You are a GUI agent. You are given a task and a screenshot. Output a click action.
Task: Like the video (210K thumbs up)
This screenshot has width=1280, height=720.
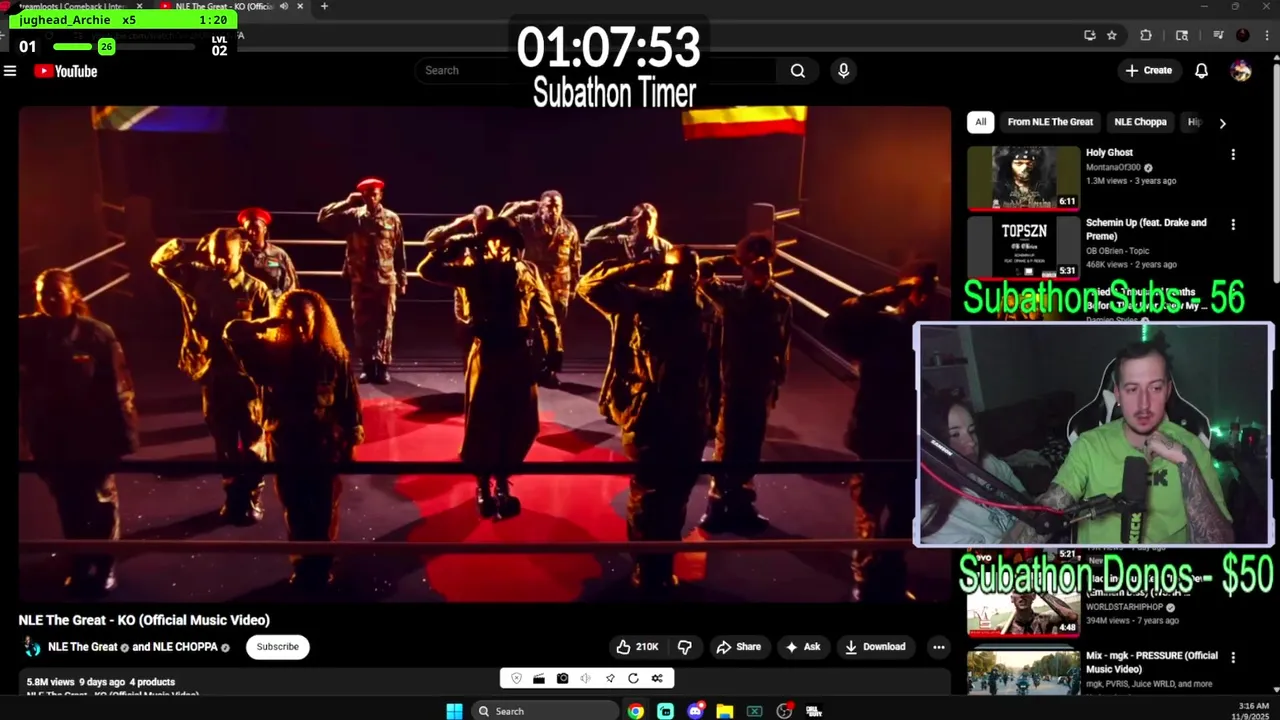(637, 647)
